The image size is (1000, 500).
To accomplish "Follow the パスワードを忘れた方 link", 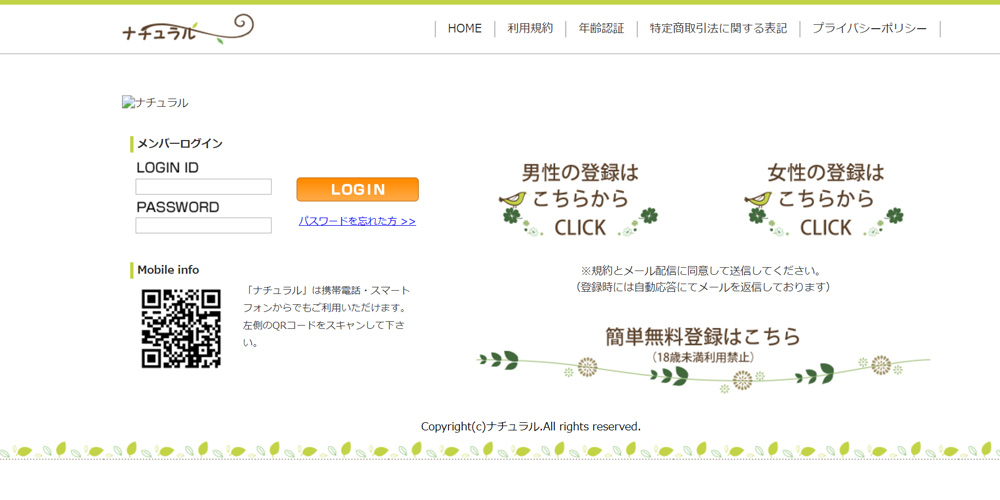I will click(x=357, y=221).
